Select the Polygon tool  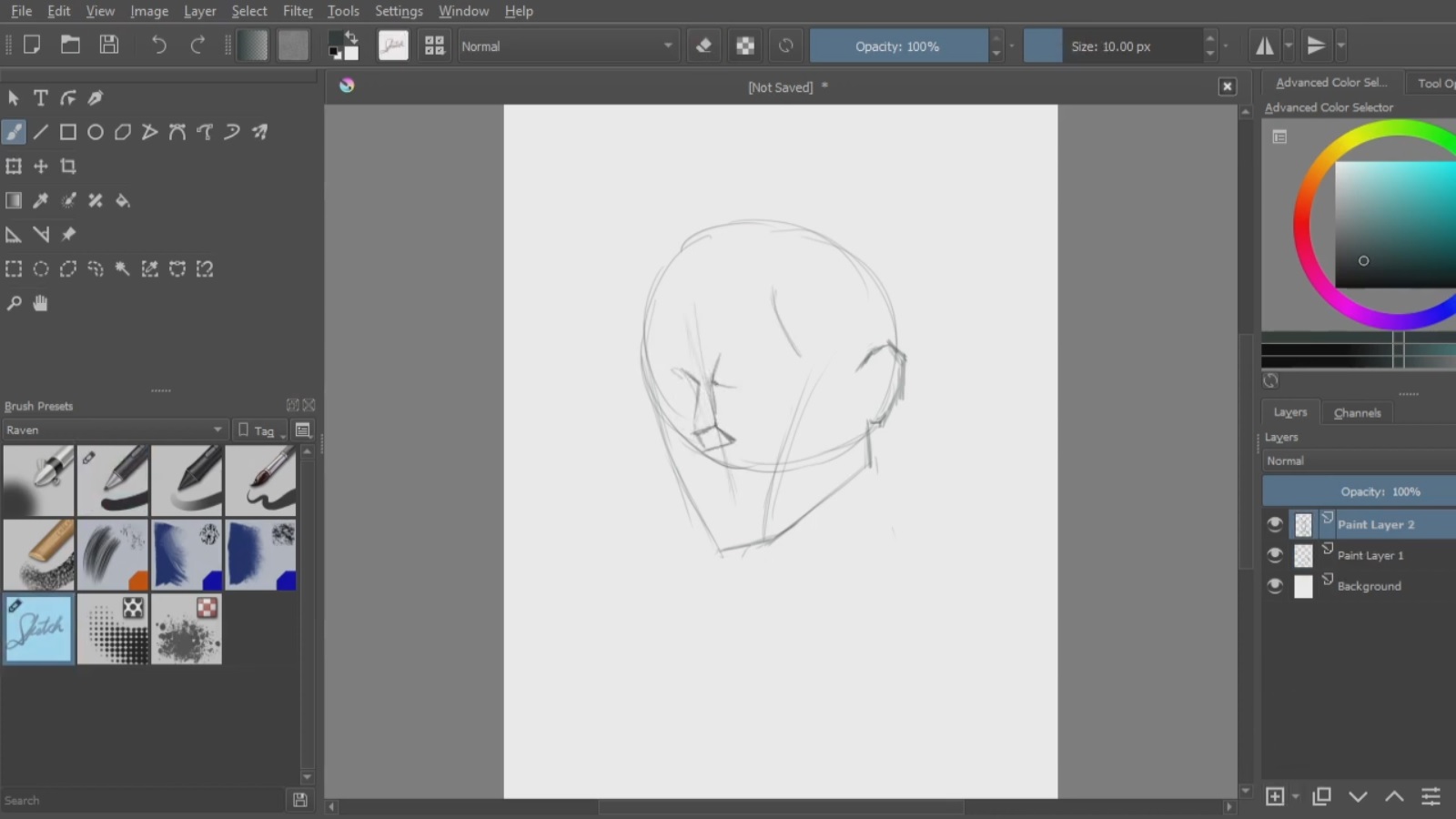coord(123,133)
